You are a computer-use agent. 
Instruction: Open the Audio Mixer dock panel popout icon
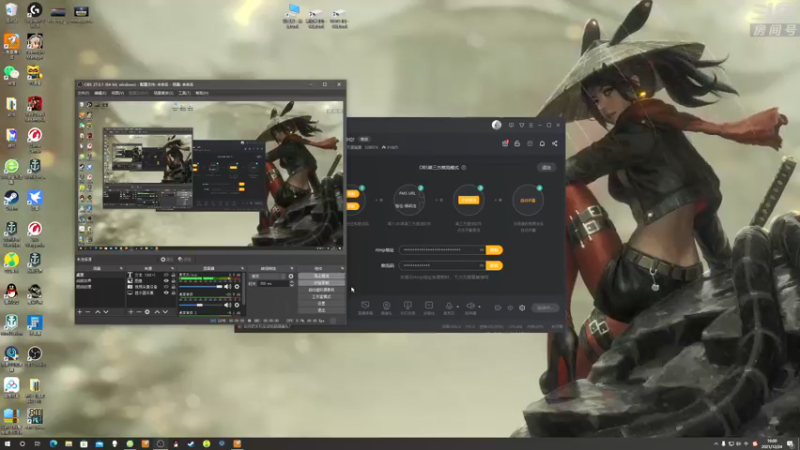[x=242, y=268]
